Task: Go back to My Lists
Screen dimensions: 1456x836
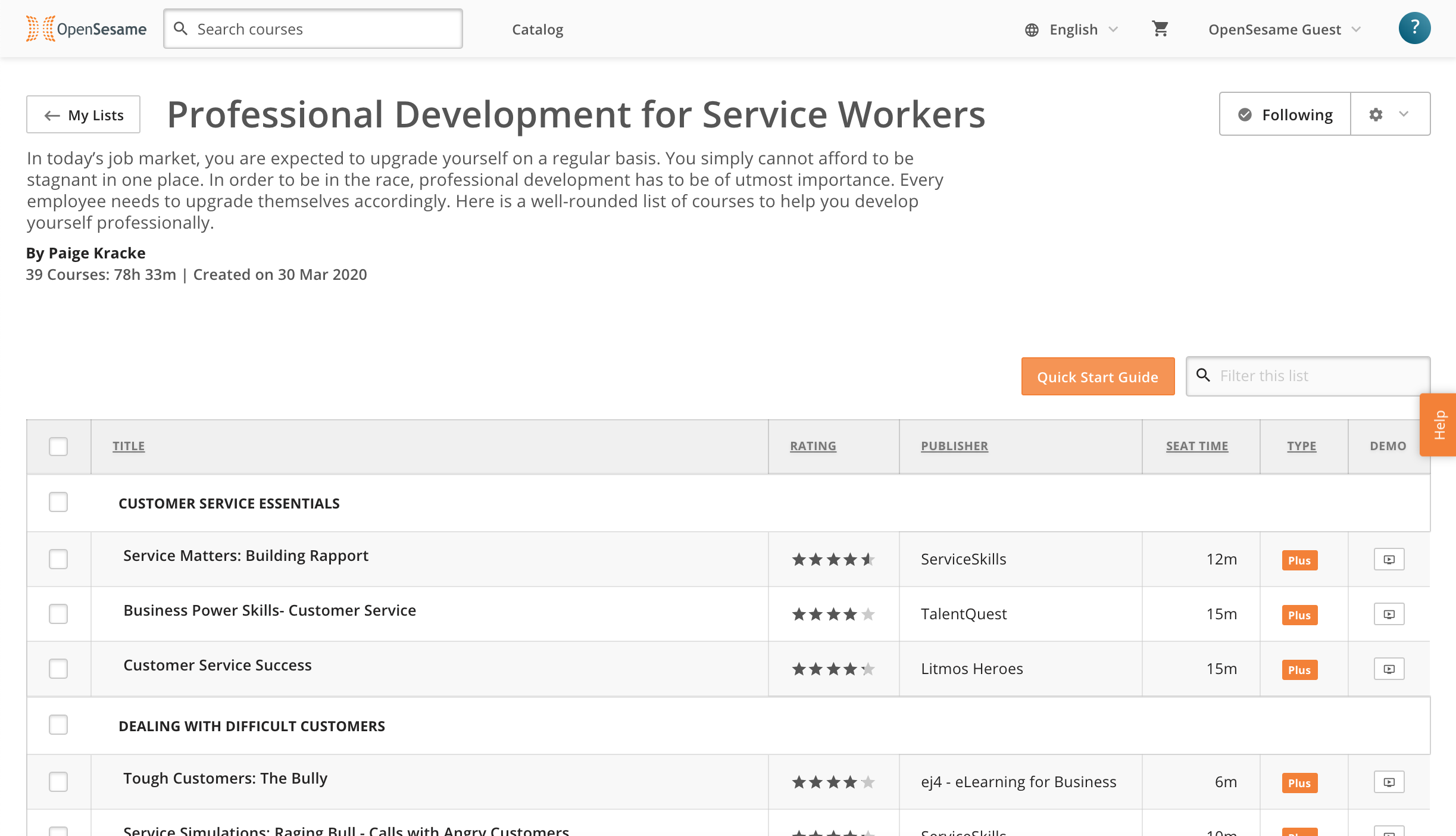Action: tap(83, 114)
